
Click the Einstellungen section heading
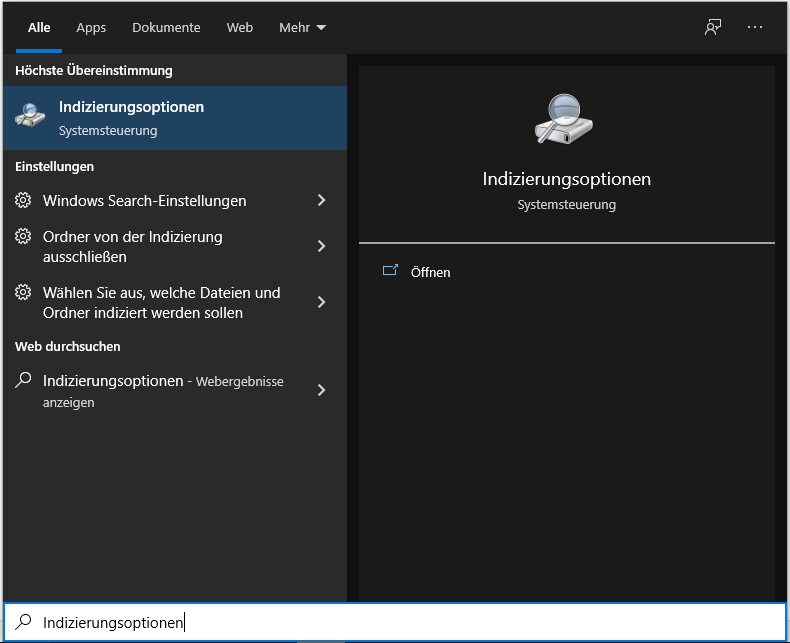(54, 166)
